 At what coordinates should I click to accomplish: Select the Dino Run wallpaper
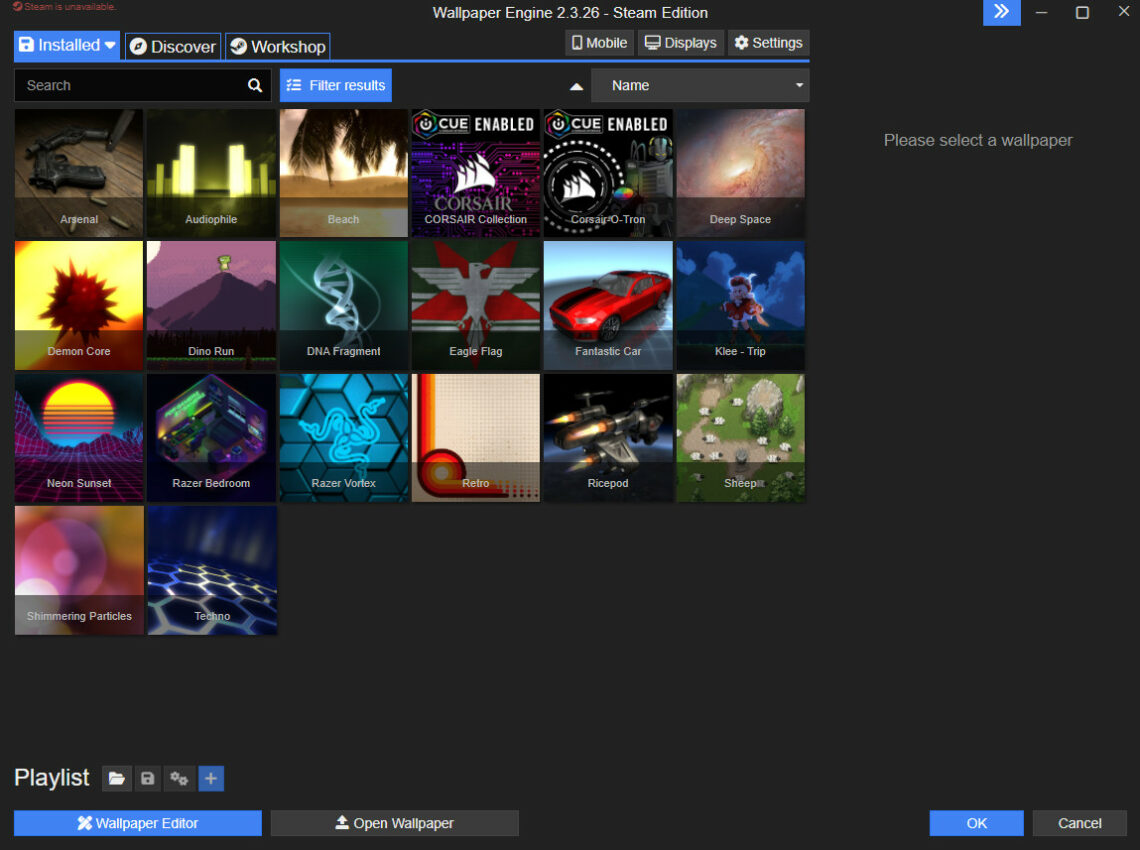coord(212,305)
